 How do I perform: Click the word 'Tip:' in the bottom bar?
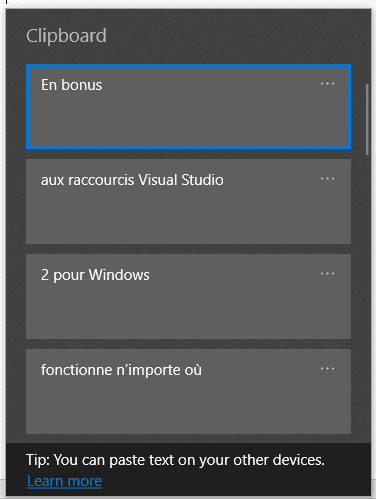[x=38, y=460]
